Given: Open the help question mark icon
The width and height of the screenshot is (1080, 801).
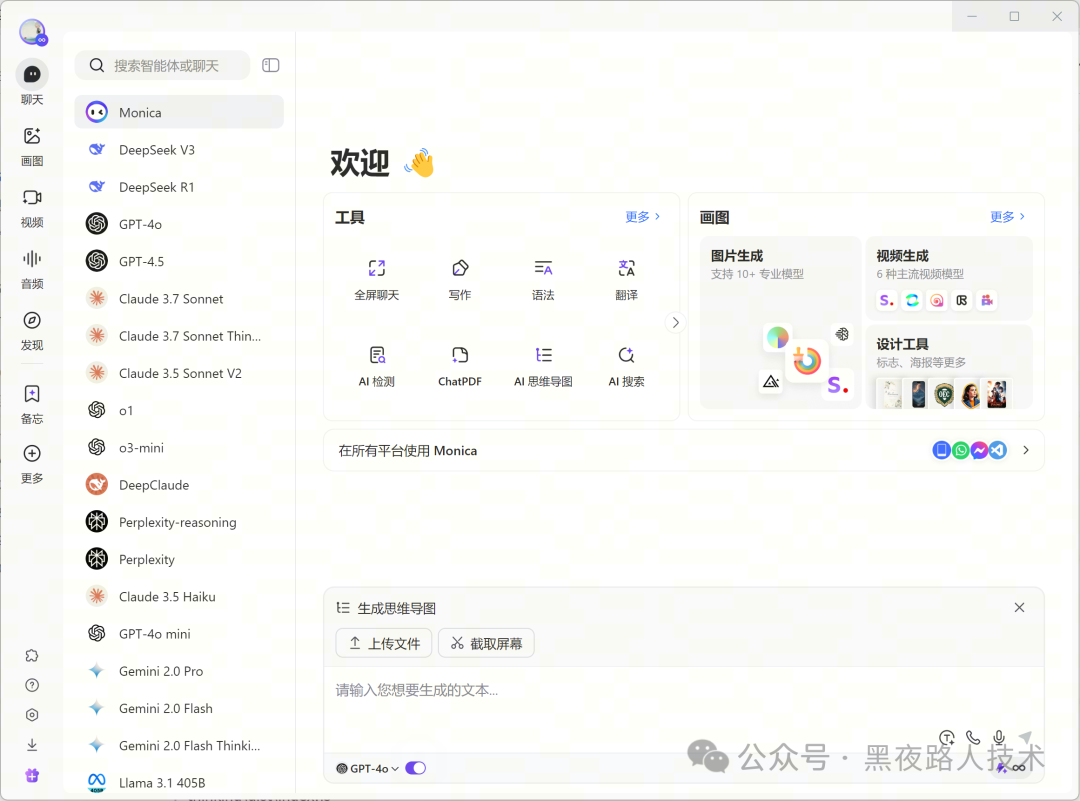Looking at the screenshot, I should pyautogui.click(x=32, y=685).
